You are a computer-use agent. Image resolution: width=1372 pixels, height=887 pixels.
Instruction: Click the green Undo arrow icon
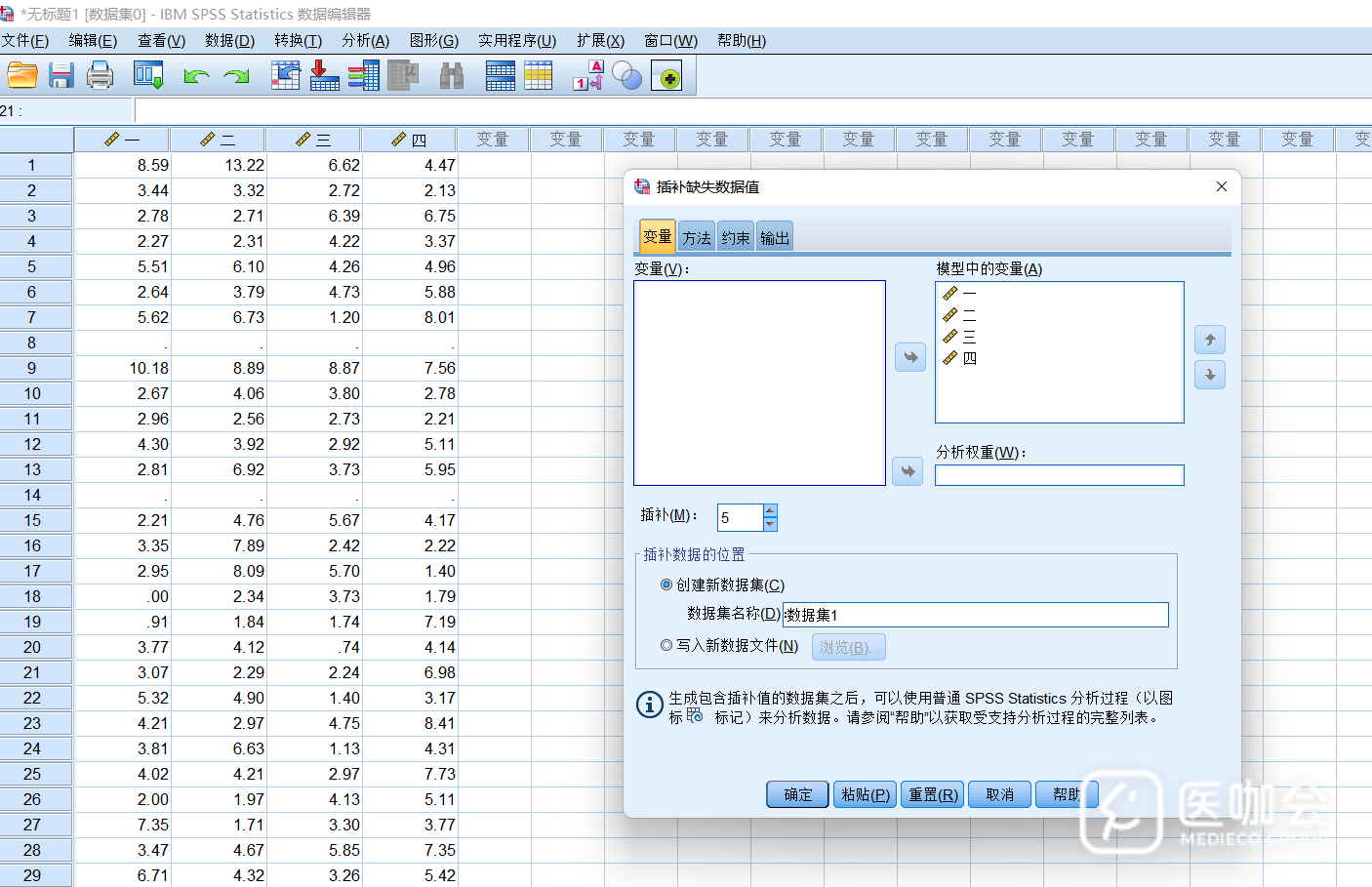(196, 76)
